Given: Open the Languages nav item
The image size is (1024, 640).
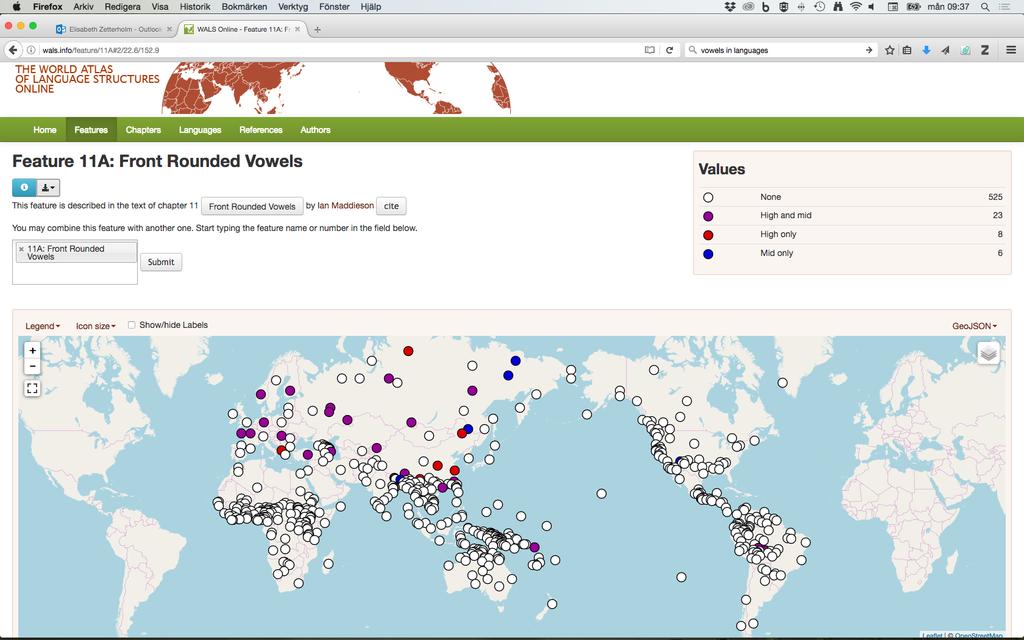Looking at the screenshot, I should point(200,129).
